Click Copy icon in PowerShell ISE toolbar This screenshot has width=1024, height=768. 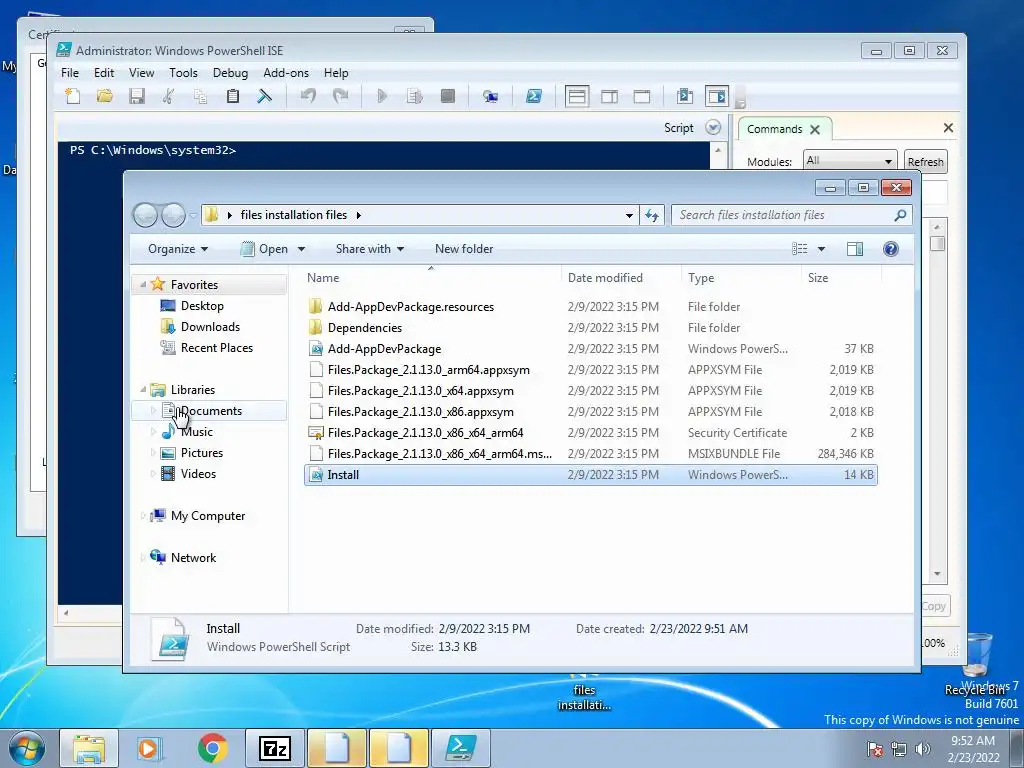coord(200,97)
